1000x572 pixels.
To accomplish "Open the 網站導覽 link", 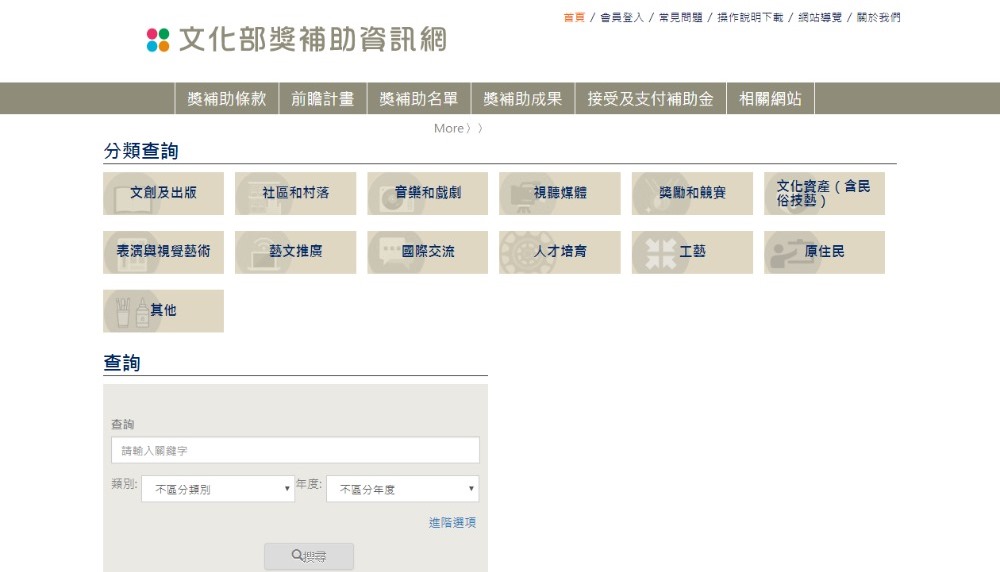I will click(820, 18).
